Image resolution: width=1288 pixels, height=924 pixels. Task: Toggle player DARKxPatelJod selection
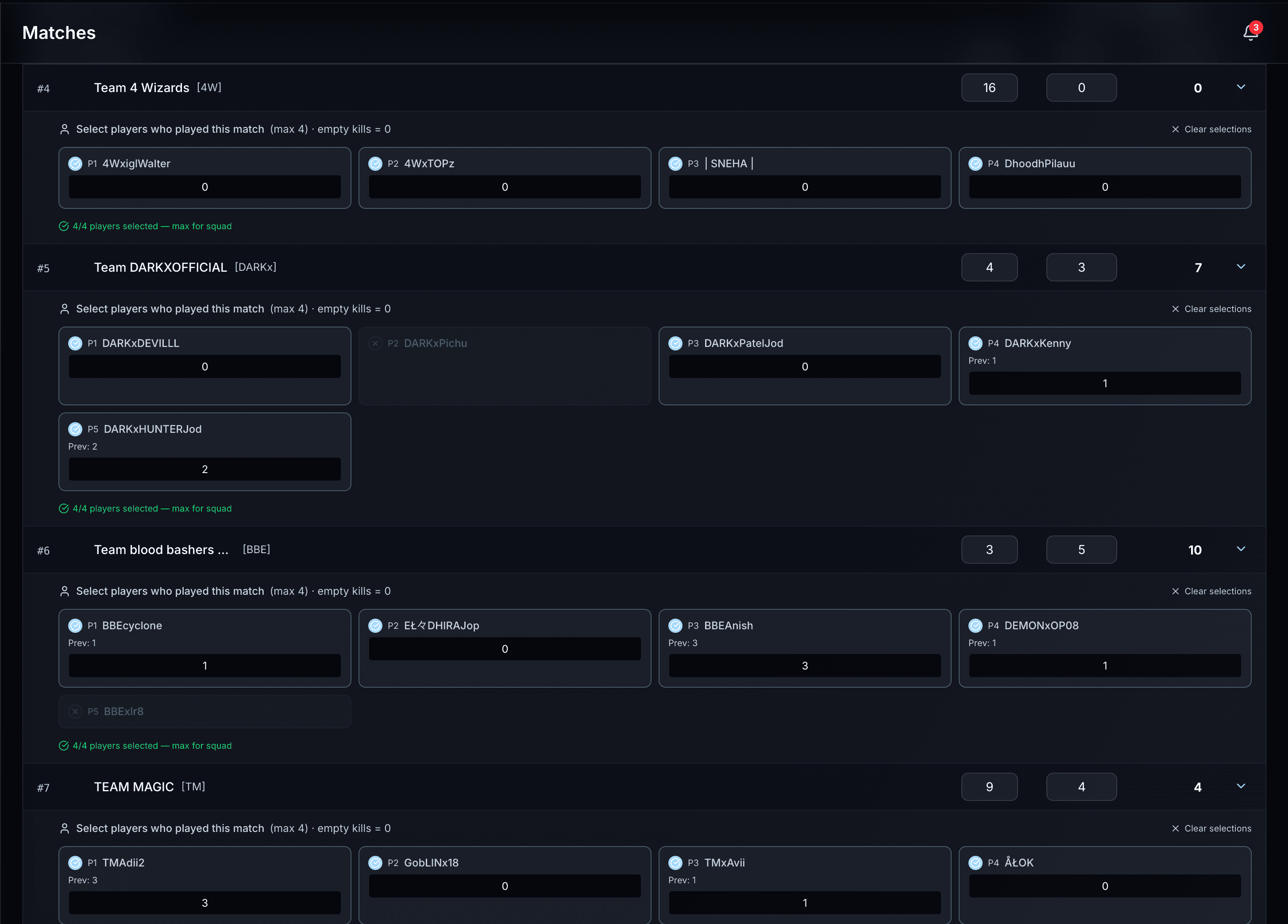pos(675,343)
